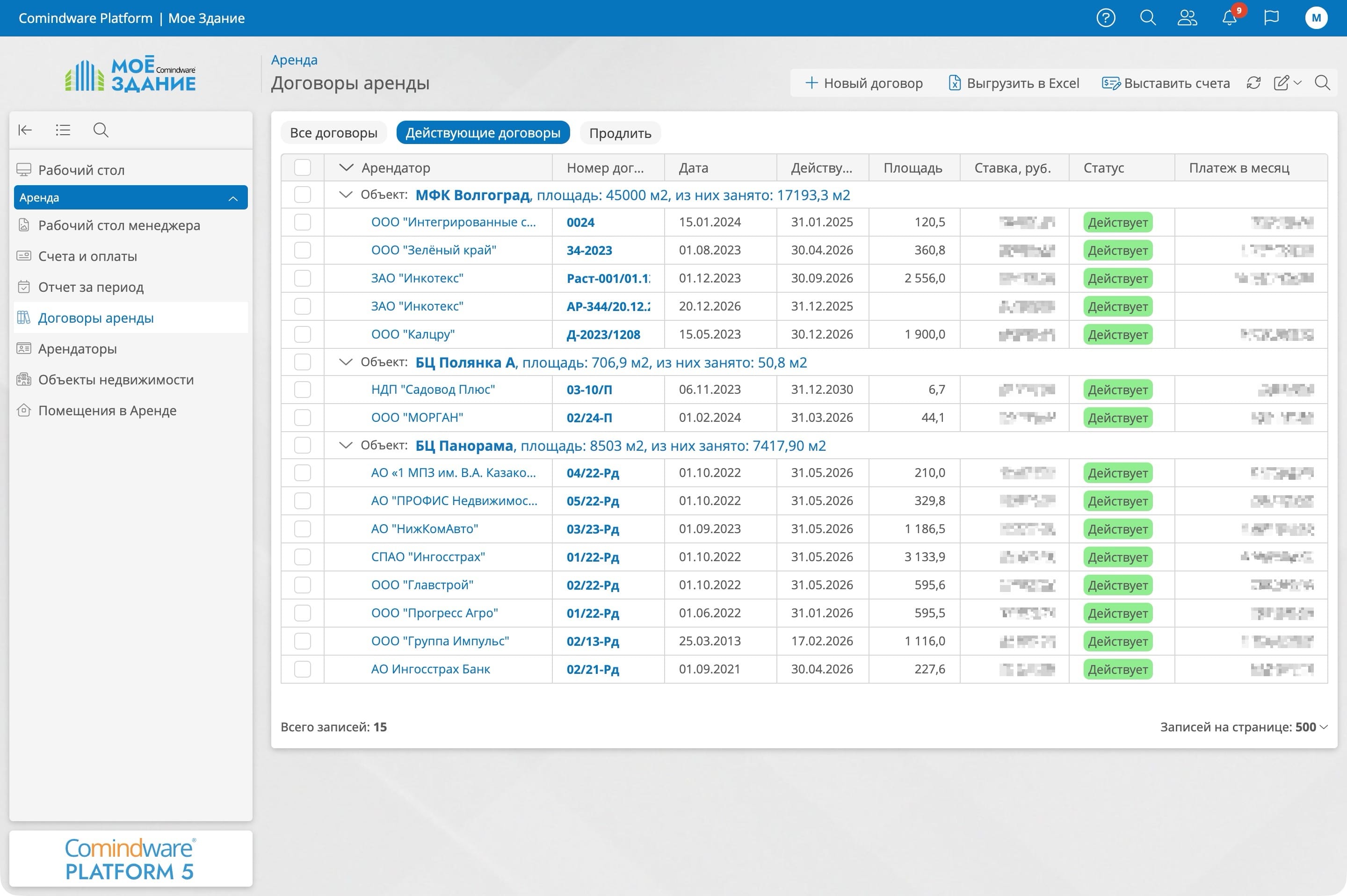Click the Новый договор button

point(863,83)
